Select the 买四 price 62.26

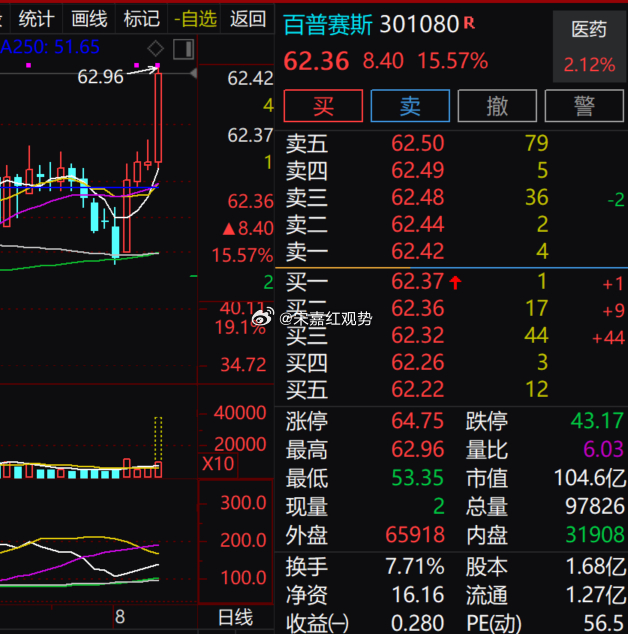pos(418,362)
